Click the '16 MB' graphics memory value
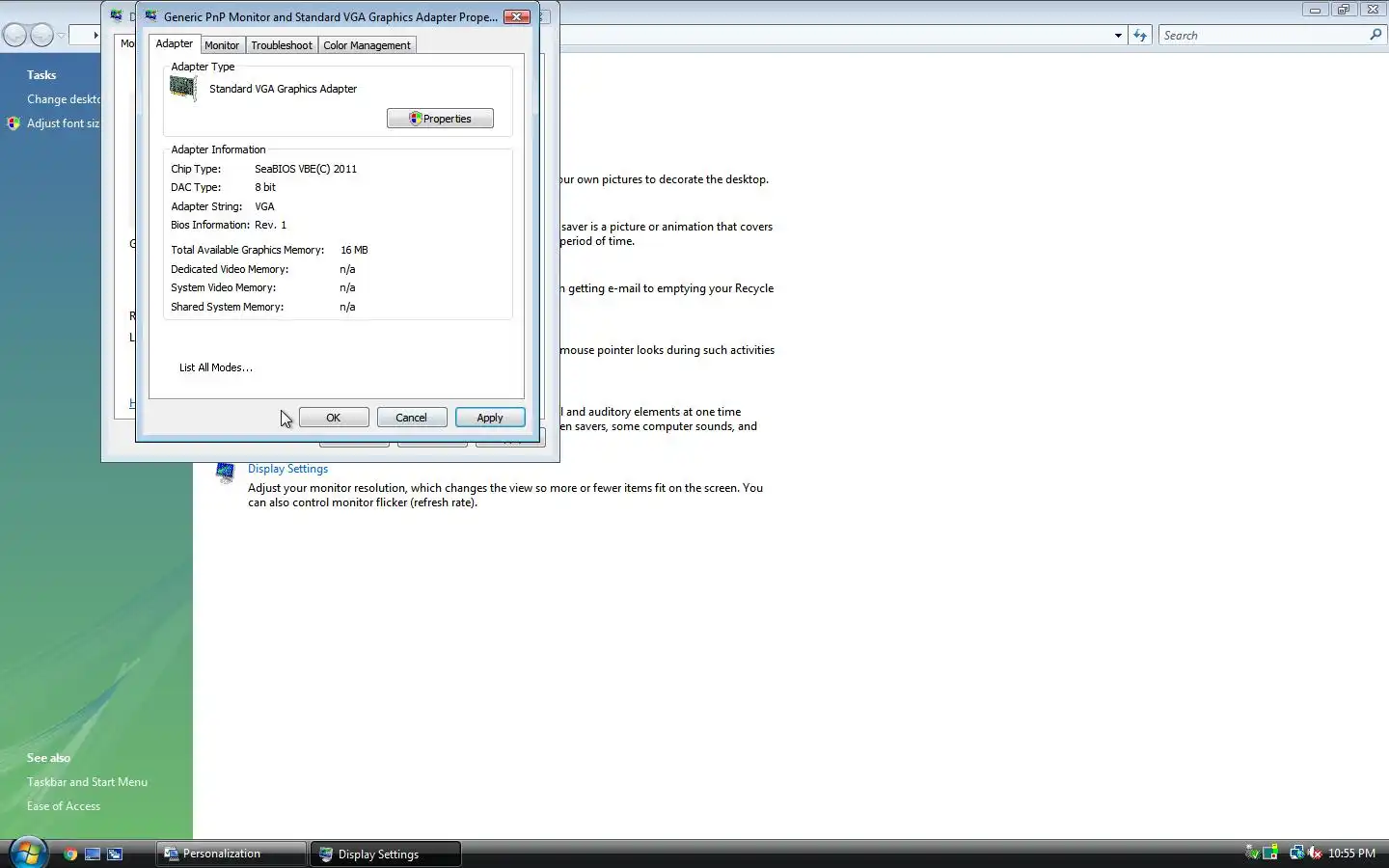Viewport: 1389px width, 868px height. (354, 250)
